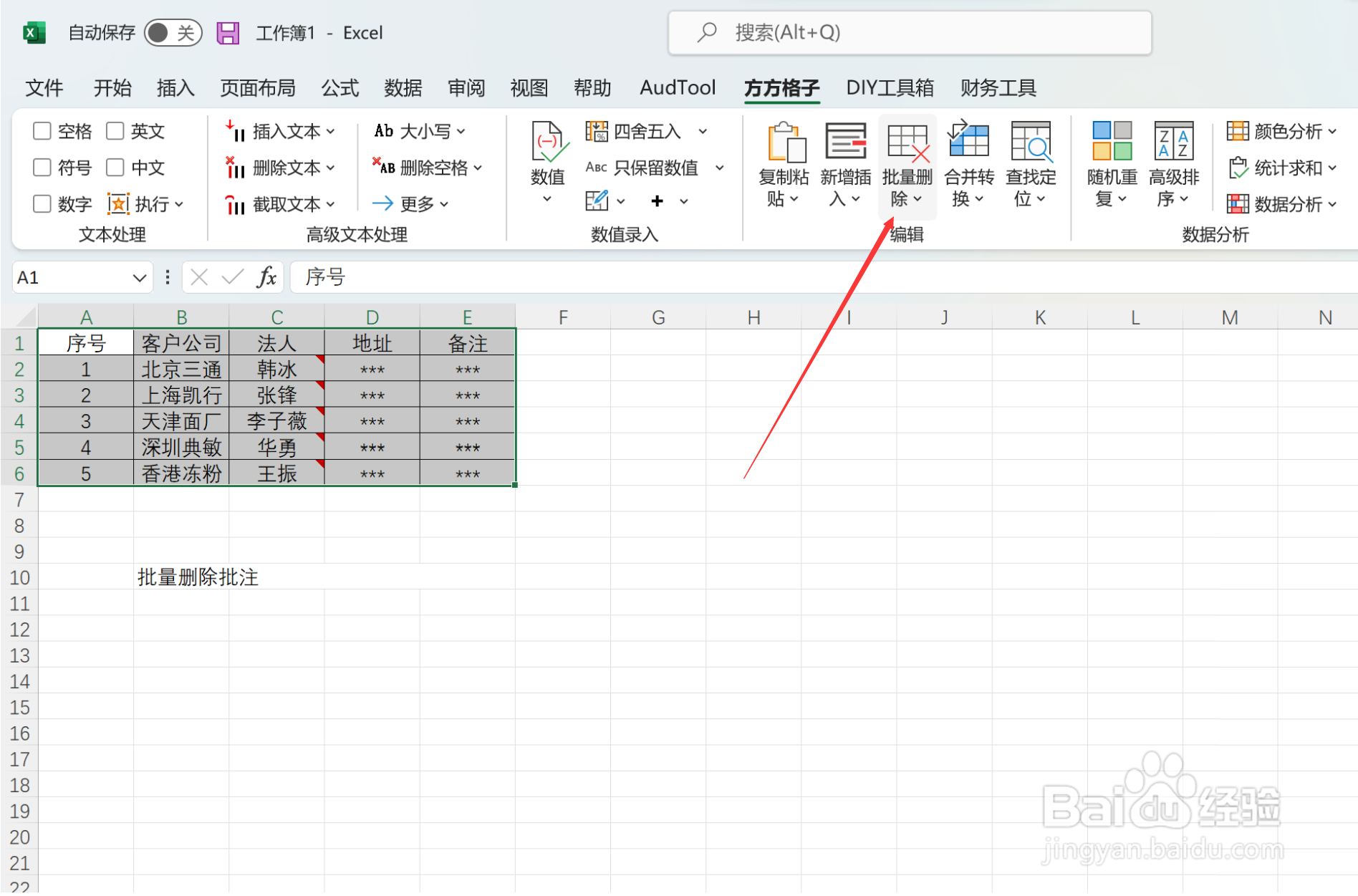Switch to the 审阅 tab

coord(466,88)
